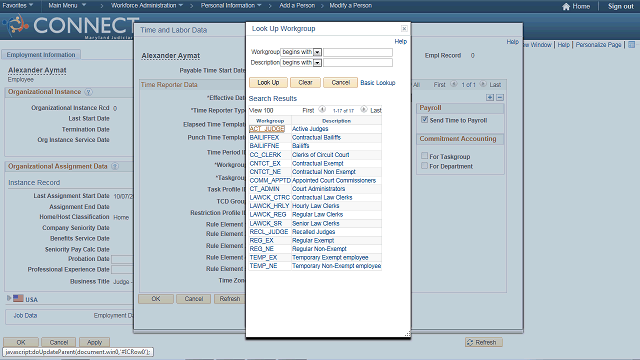640x360 pixels.
Task: Click the Clear button in lookup dialog
Action: (305, 82)
